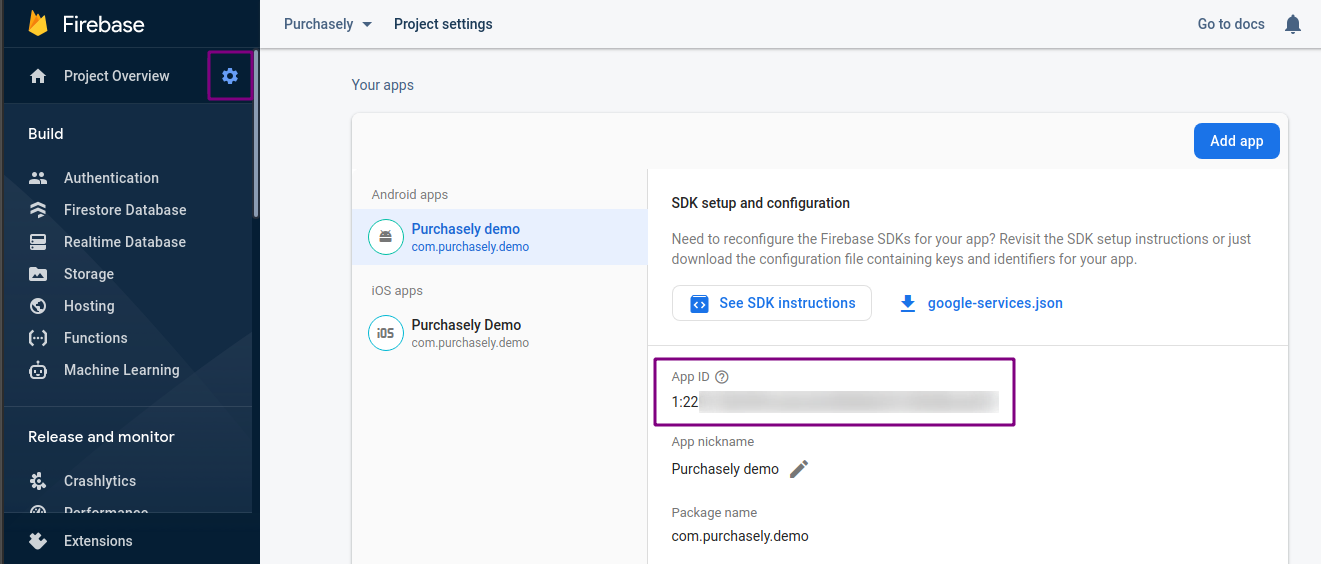Click the iOS app icon for Purchasely Demo
The image size is (1321, 564).
pos(385,333)
